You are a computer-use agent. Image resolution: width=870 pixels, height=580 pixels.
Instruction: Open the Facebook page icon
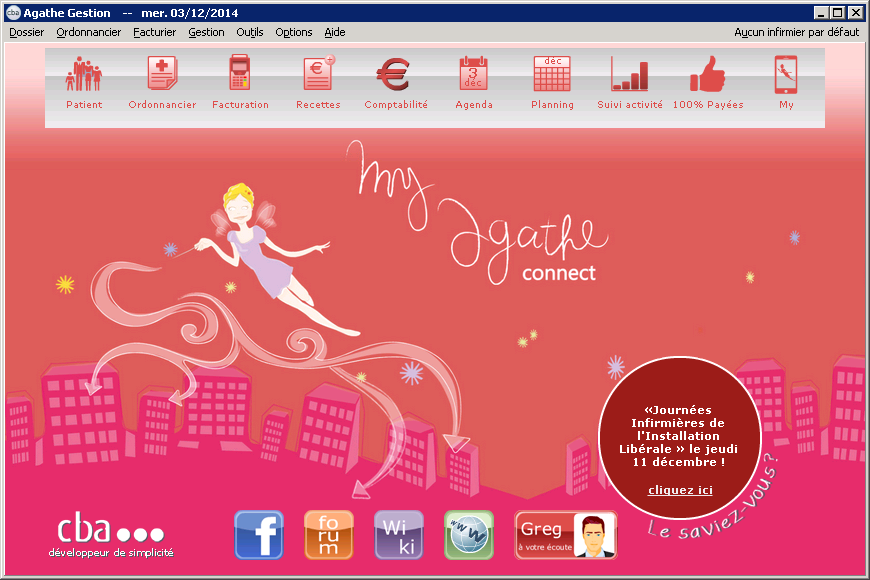click(x=259, y=535)
